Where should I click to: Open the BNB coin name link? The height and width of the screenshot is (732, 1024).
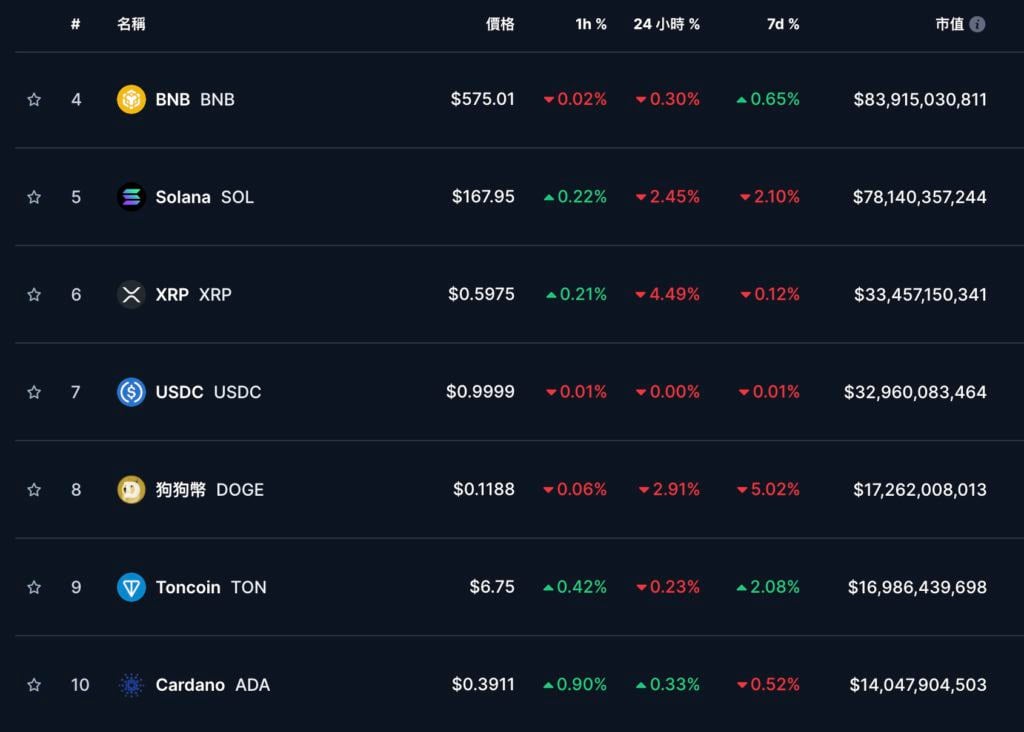(x=195, y=99)
